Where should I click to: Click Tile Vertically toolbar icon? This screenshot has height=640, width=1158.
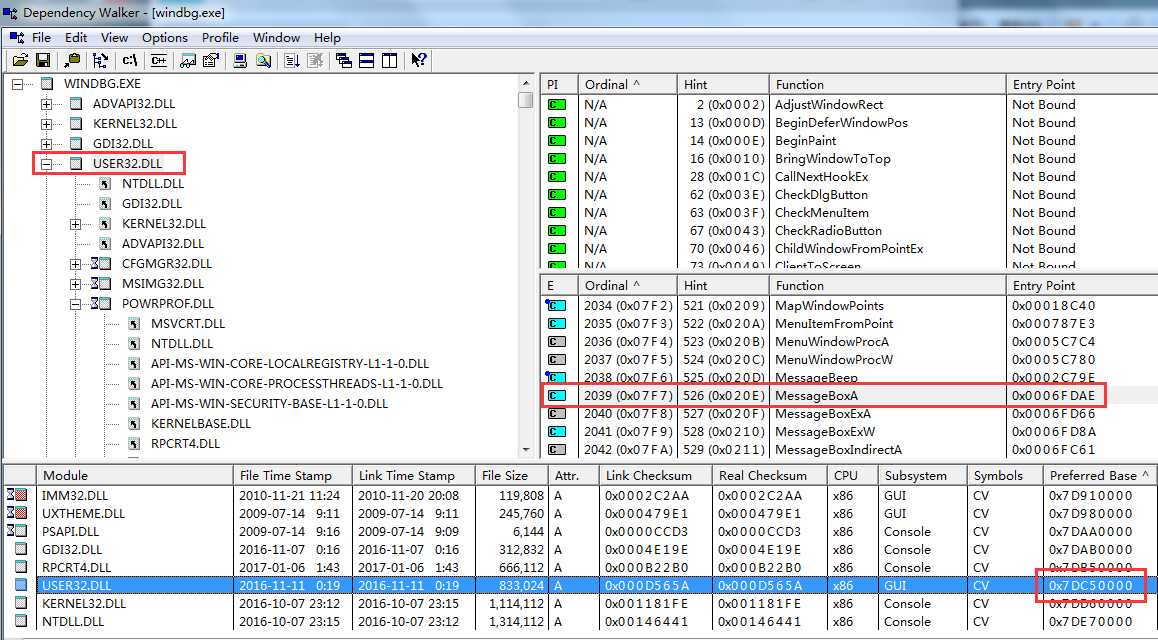[x=389, y=61]
